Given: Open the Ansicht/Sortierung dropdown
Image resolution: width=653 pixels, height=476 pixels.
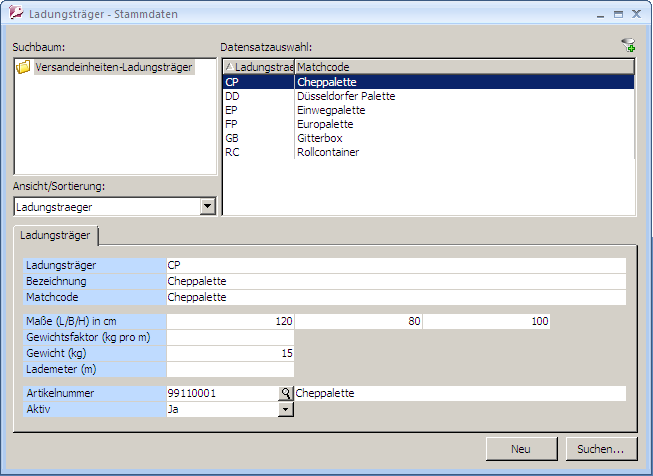Looking at the screenshot, I should point(207,206).
